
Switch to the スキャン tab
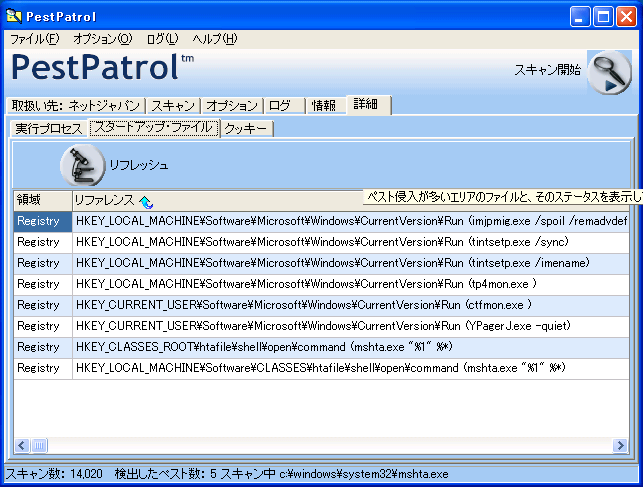[173, 105]
